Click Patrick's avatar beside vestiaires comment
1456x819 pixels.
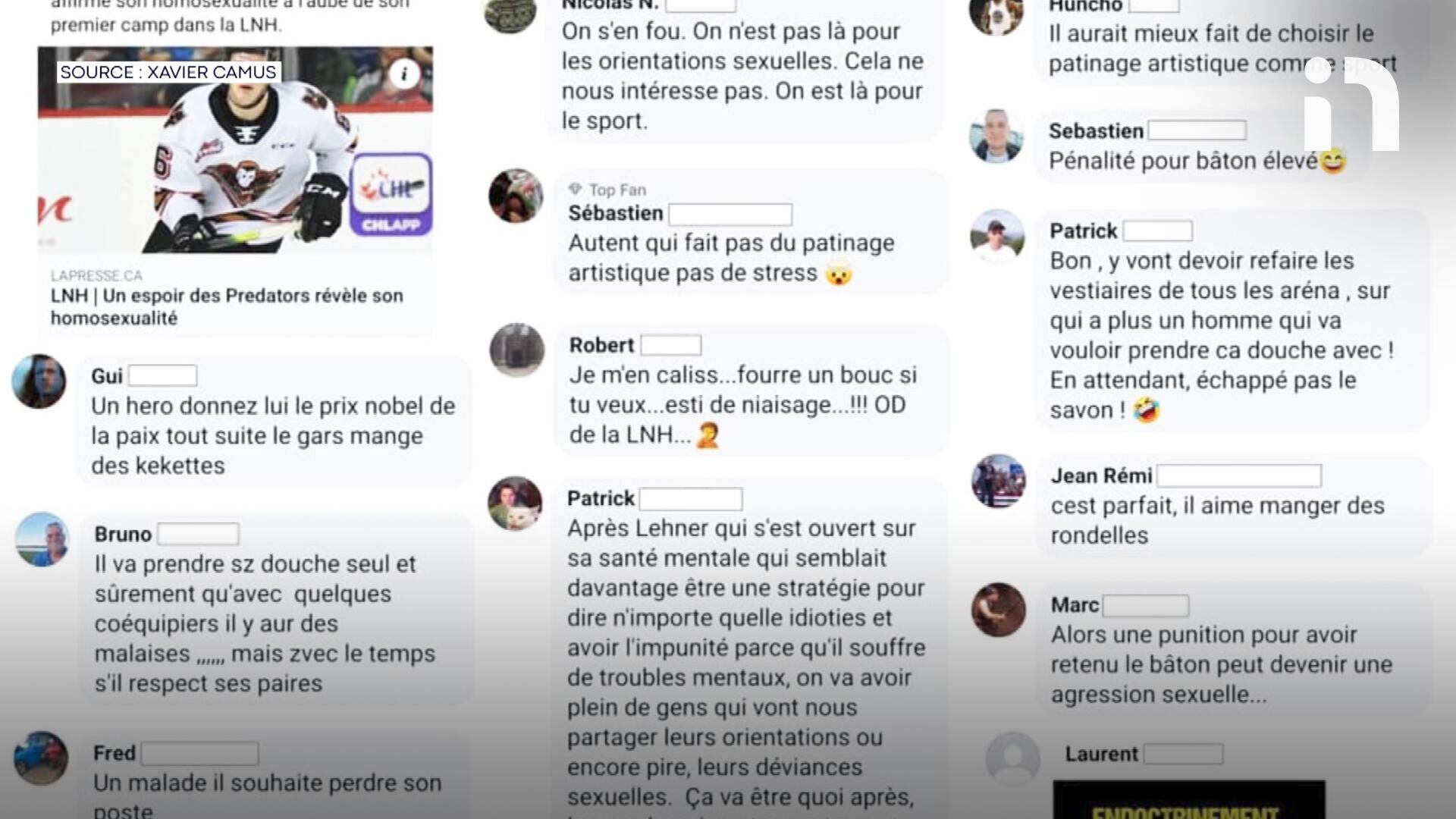[997, 236]
